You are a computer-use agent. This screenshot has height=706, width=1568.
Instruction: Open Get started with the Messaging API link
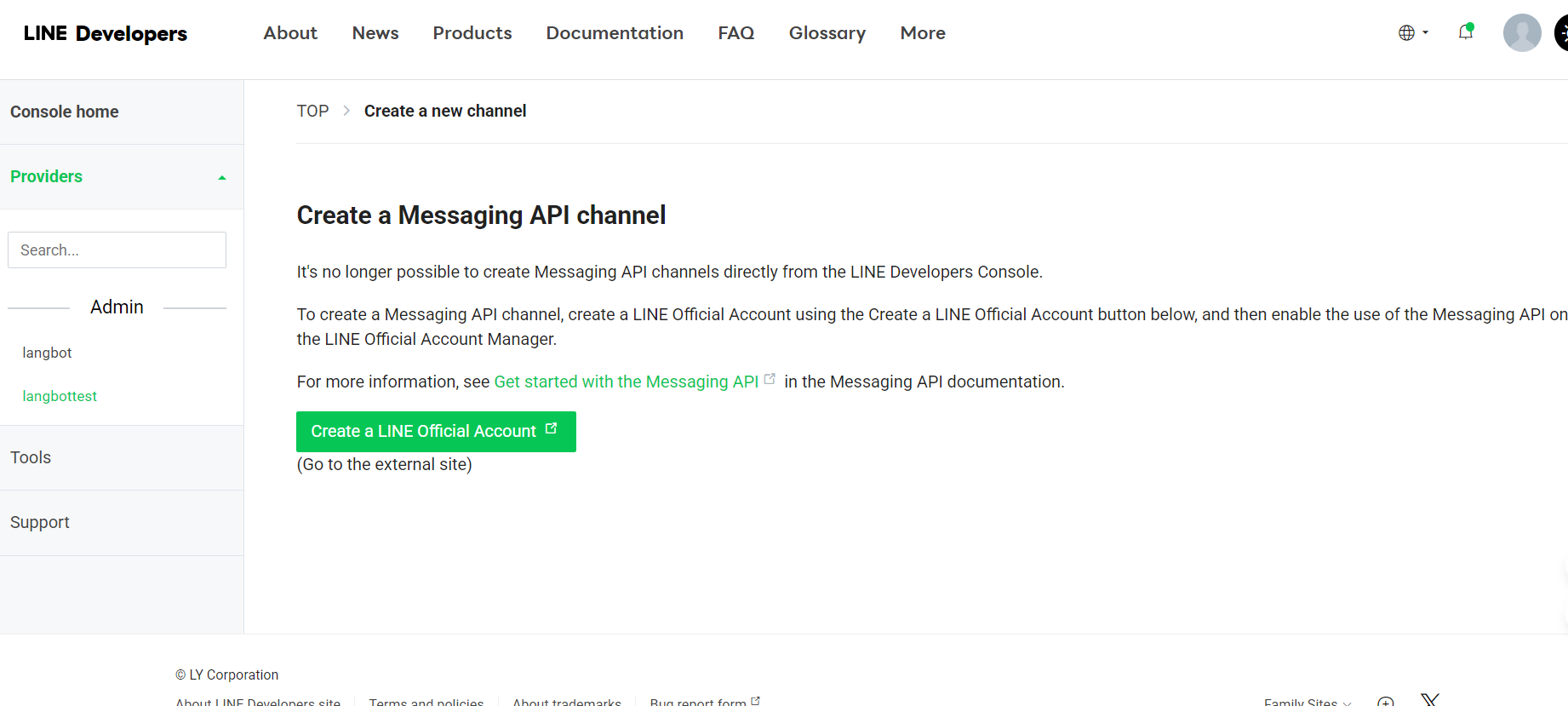(x=626, y=382)
